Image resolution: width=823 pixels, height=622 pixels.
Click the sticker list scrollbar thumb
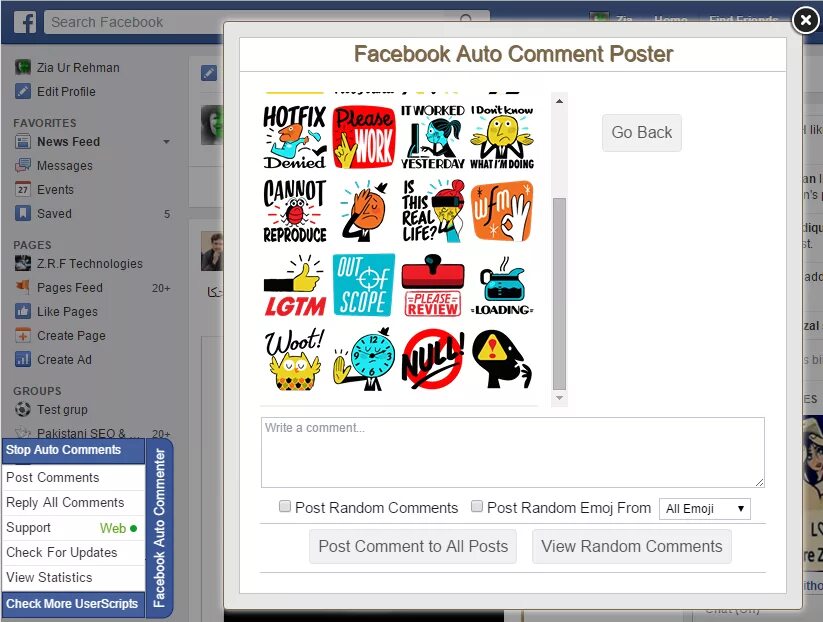click(560, 294)
